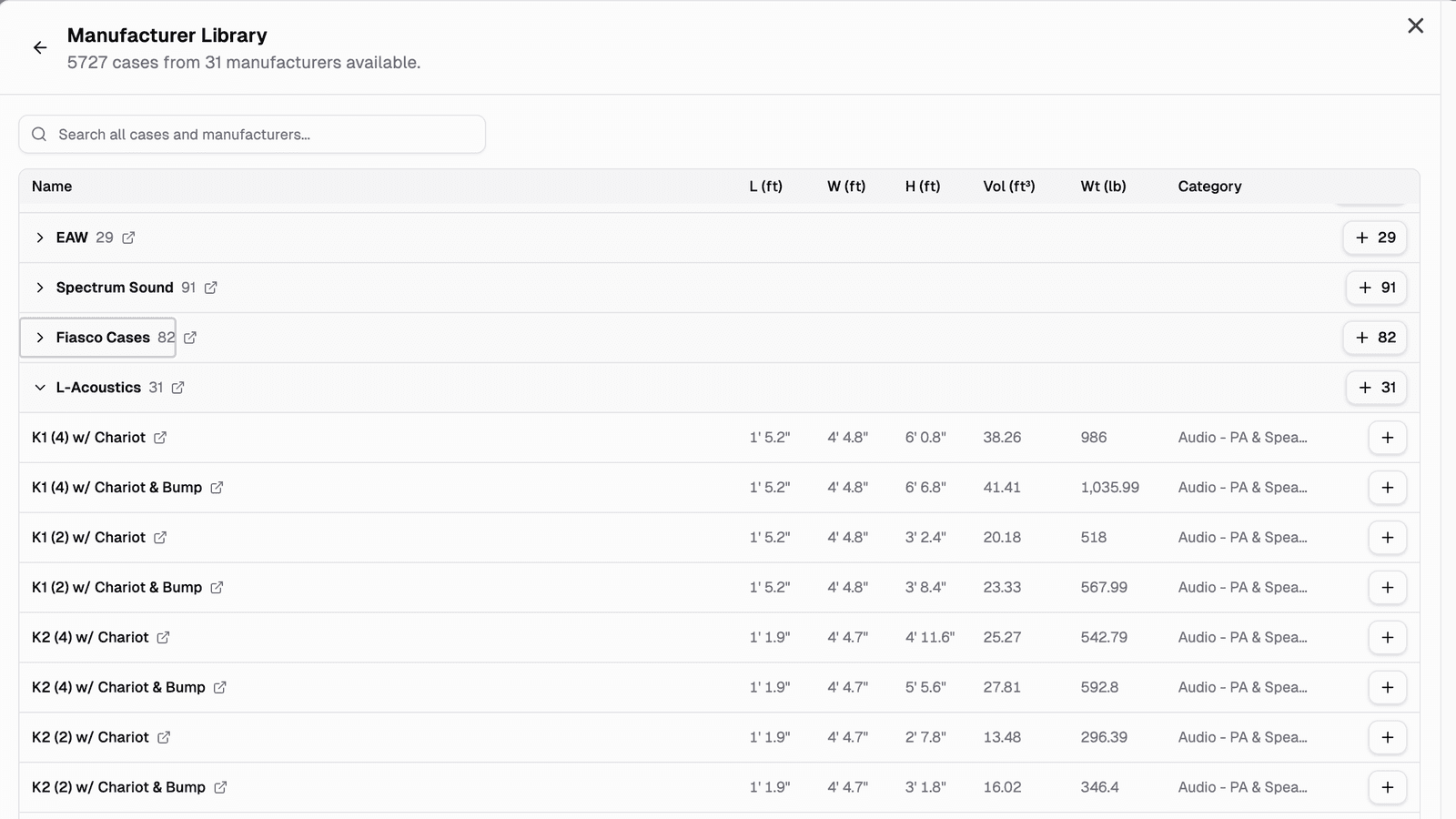Add K1 (2) w/ Chariot case

click(1388, 538)
